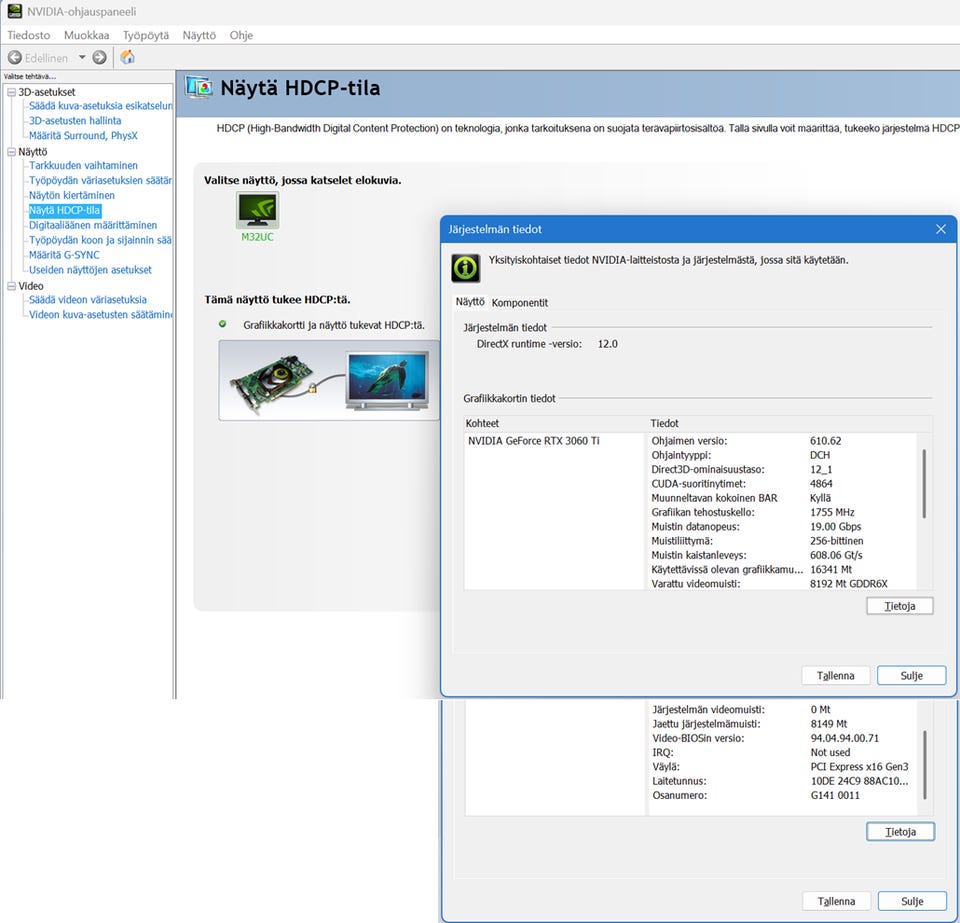Select NVIDIA GeForce RTX 3060 Ti in the Kohteet list
This screenshot has height=923, width=960.
[534, 441]
